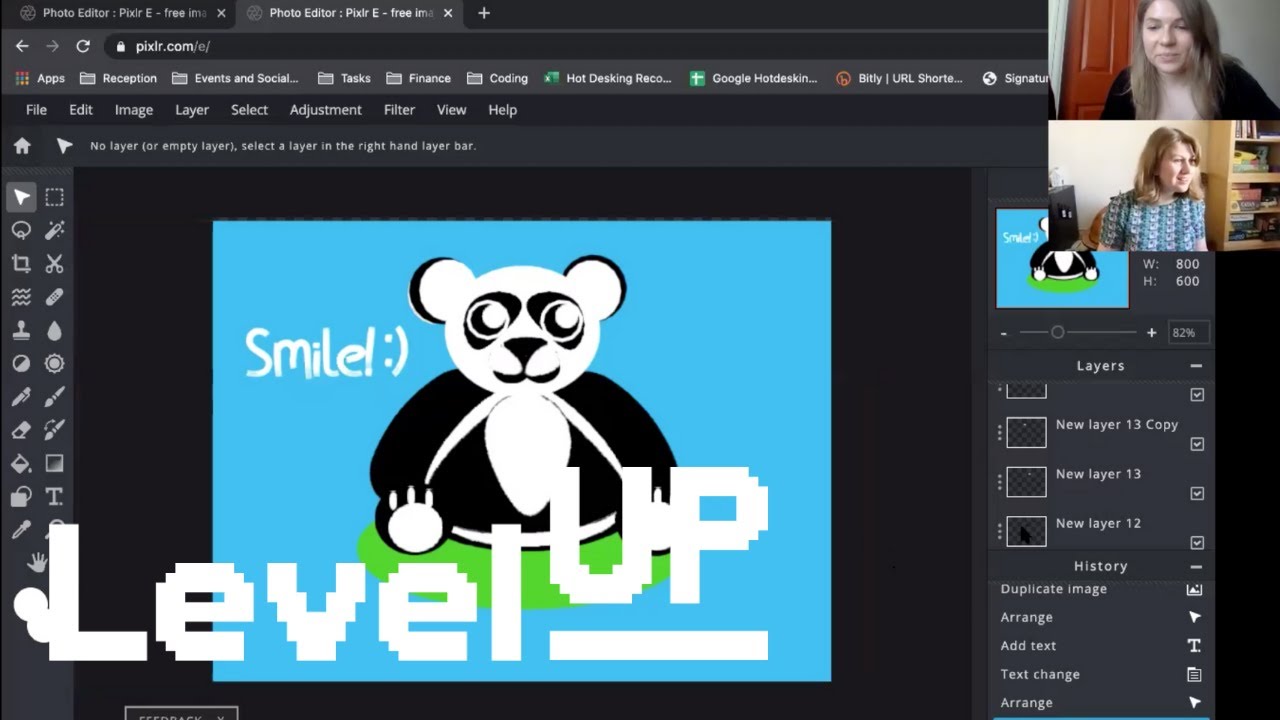The image size is (1280, 720).
Task: Open the Tasks bookmarks folder
Action: click(344, 78)
